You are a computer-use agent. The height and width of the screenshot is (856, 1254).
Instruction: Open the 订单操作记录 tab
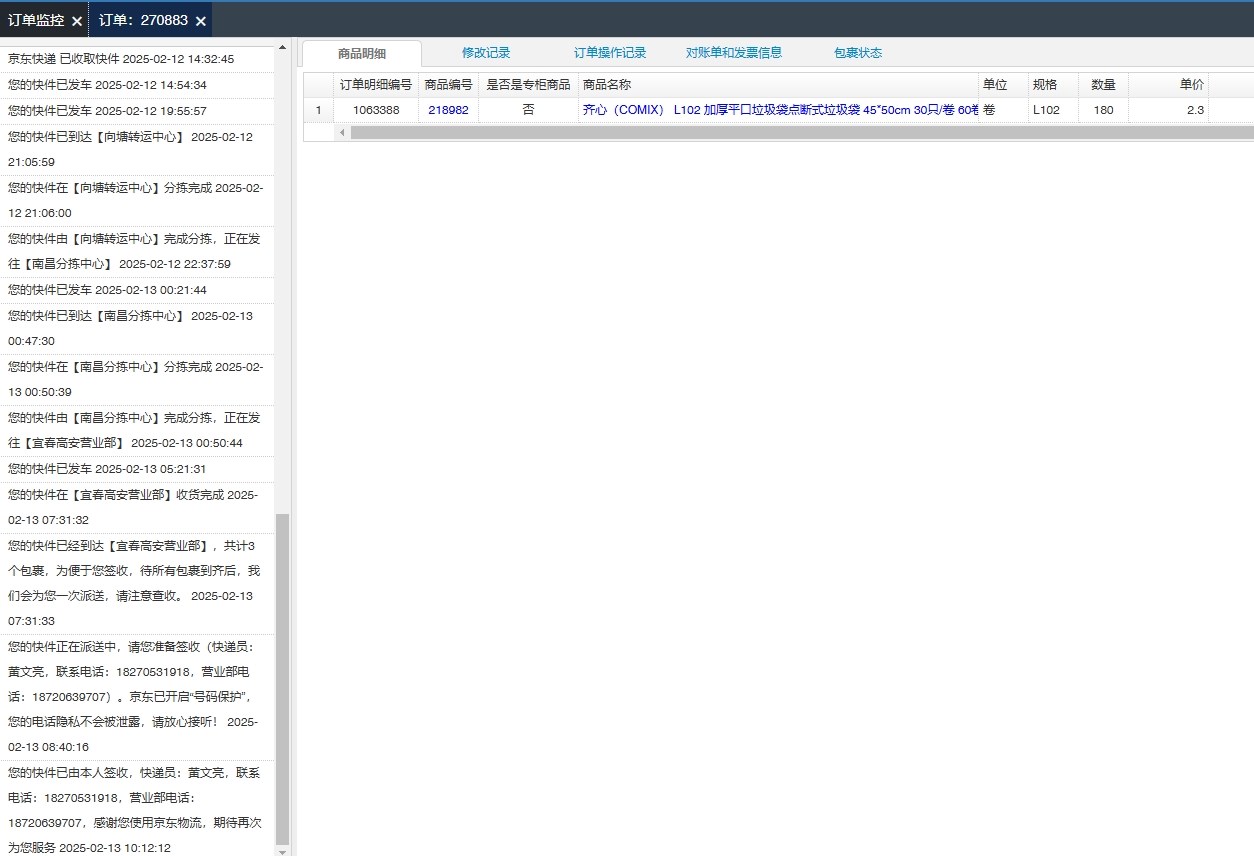click(610, 53)
